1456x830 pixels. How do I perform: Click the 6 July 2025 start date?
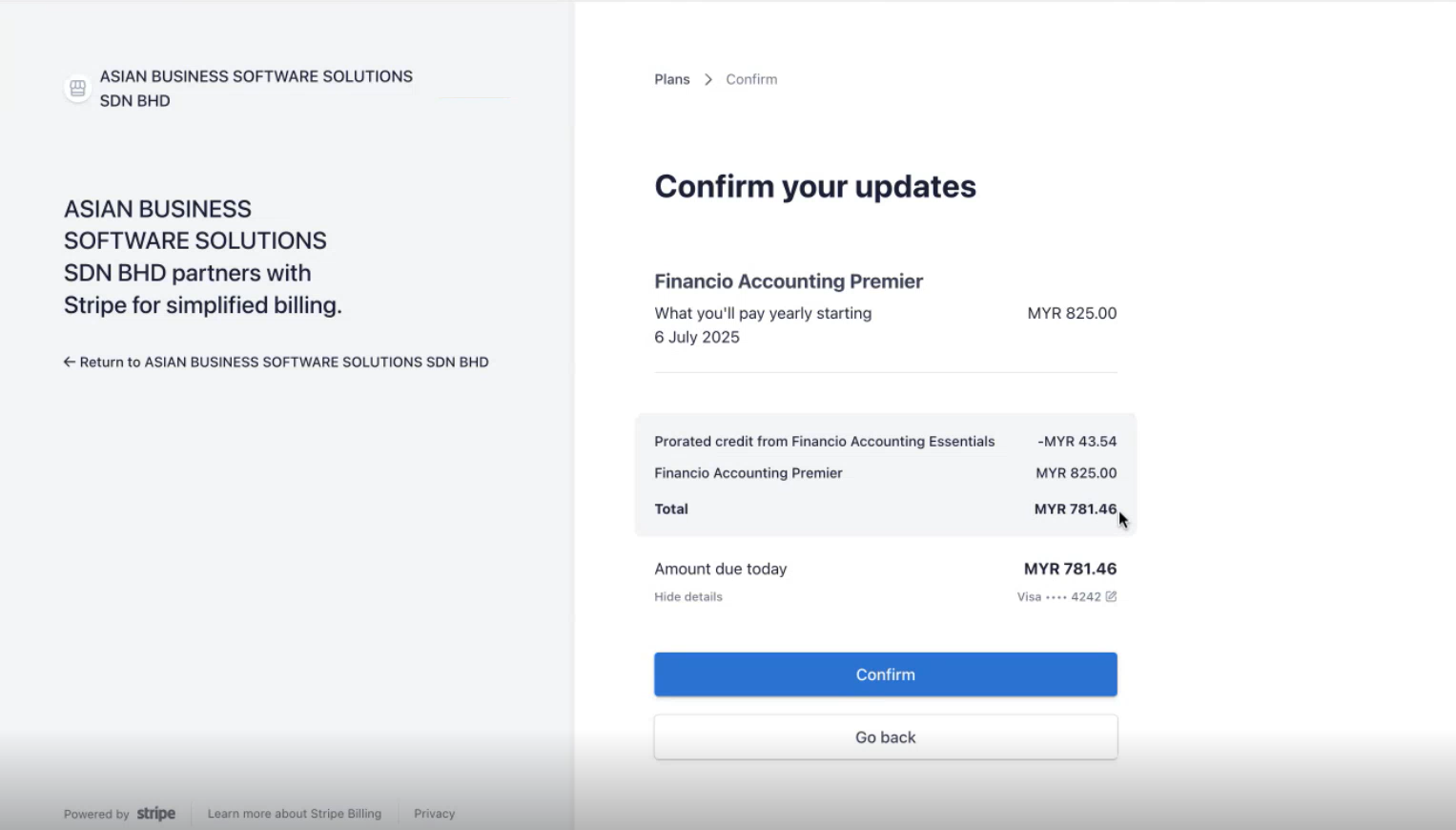697,337
